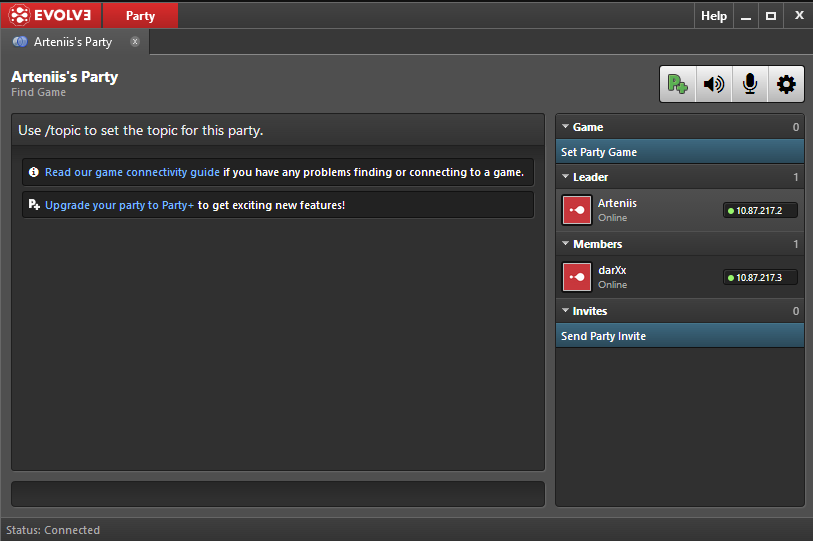Open the Party+ upgrade icon button

[x=678, y=84]
